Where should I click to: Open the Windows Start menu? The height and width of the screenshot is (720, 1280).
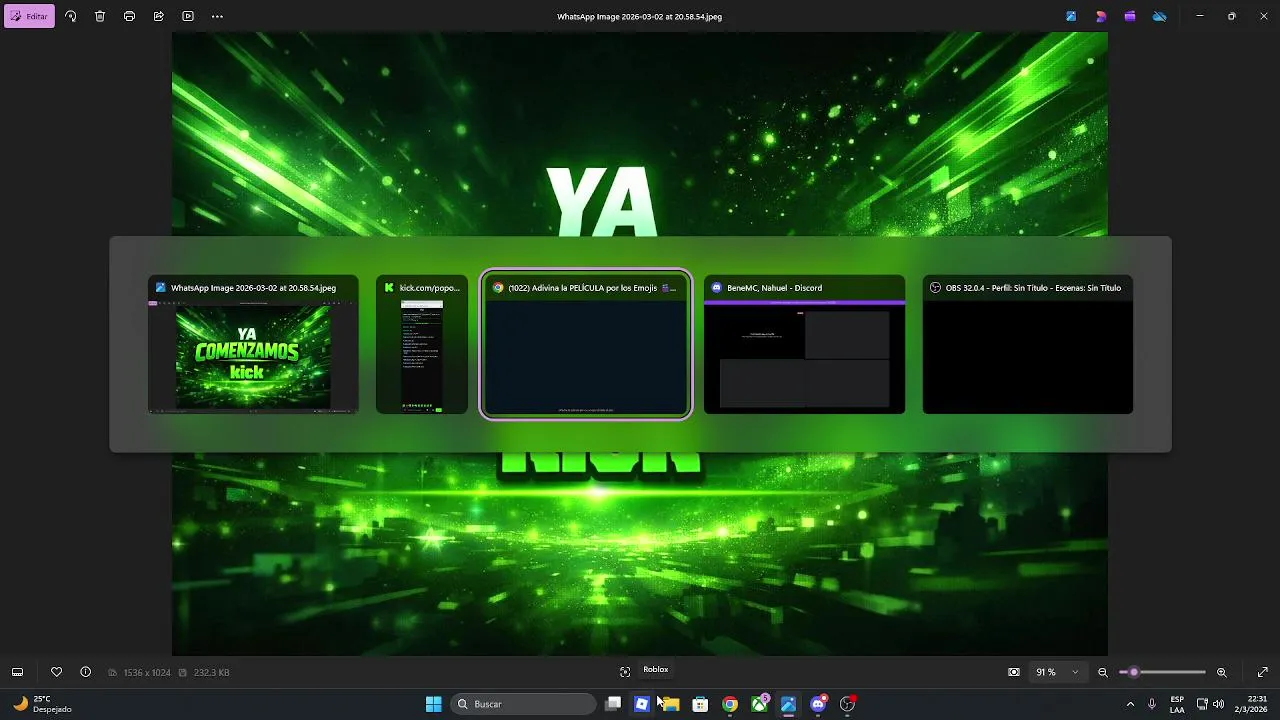pos(434,704)
